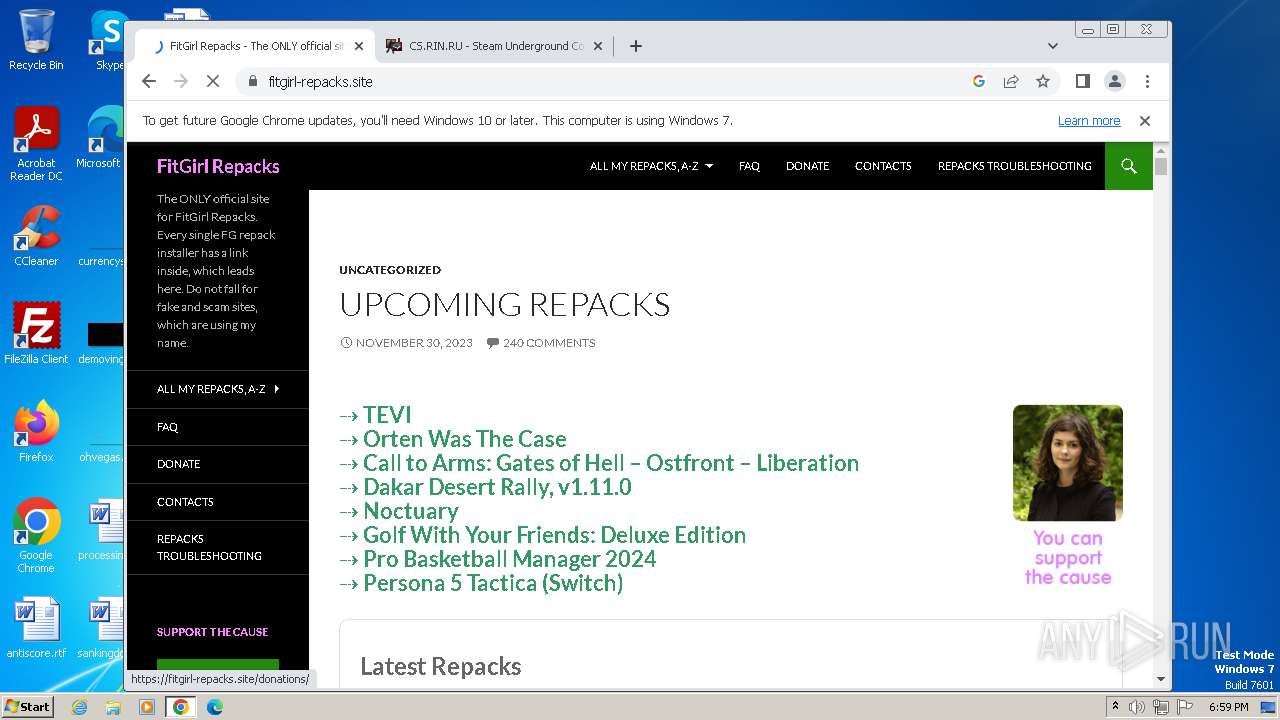Close the FitGirl Repacks tab
Viewport: 1280px width, 720px height.
[358, 46]
